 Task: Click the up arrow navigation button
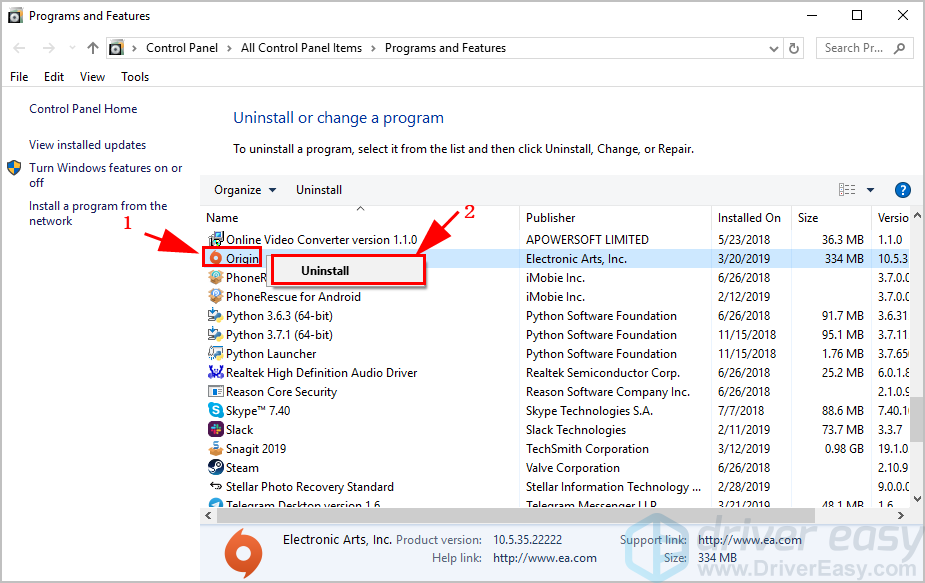point(93,48)
